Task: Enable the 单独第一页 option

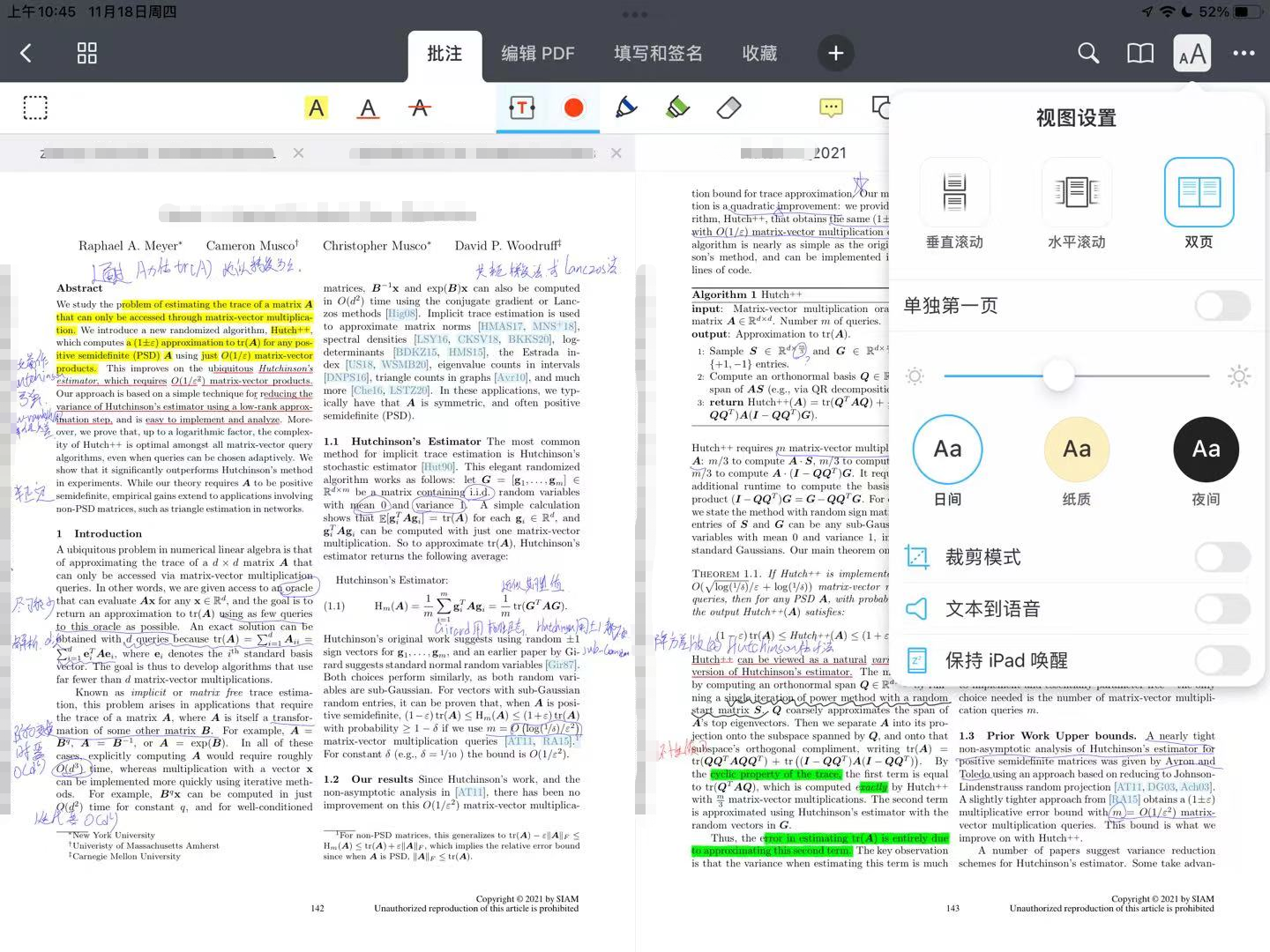Action: tap(1221, 305)
